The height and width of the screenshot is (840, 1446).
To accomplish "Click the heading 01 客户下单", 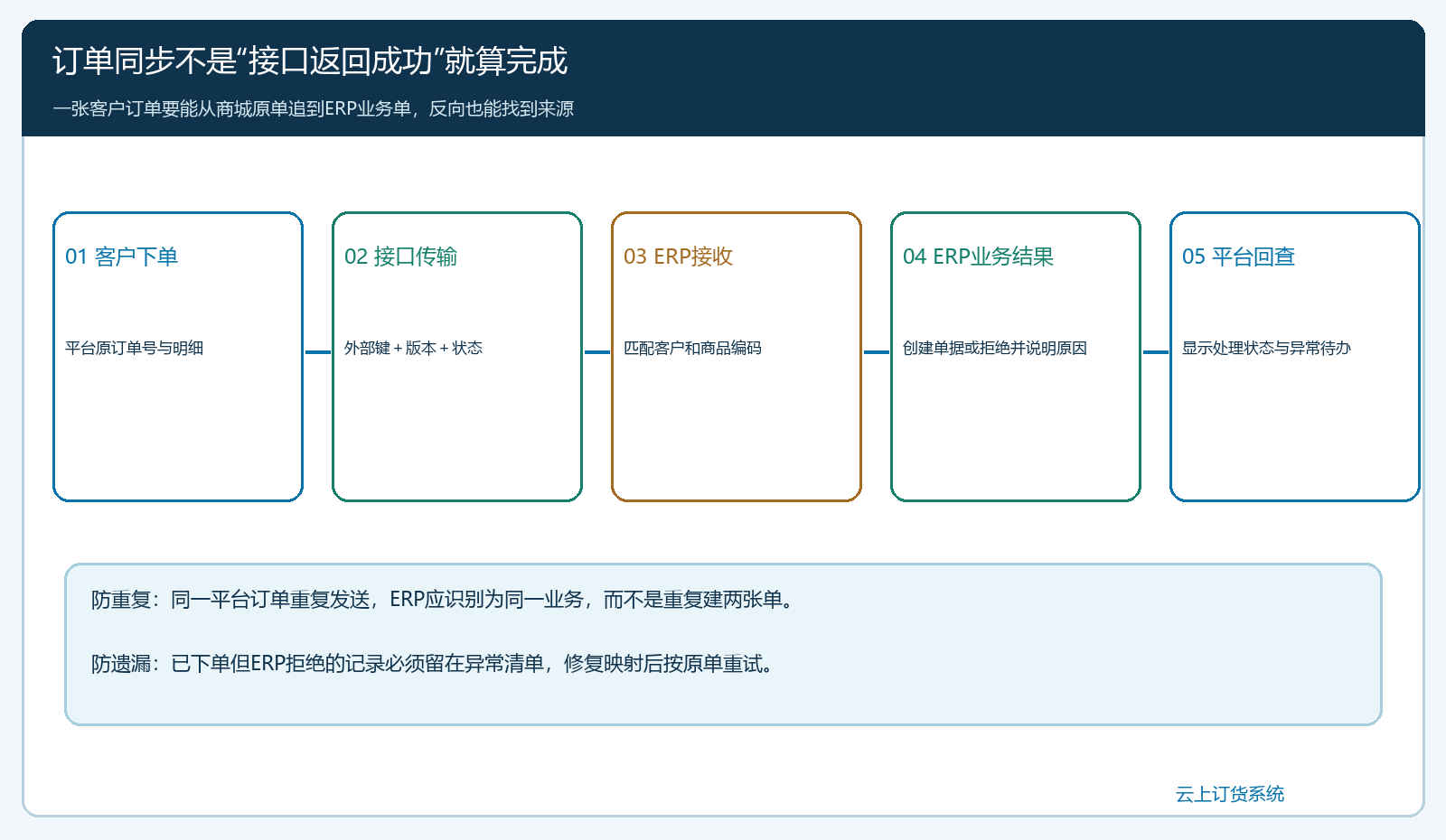I will [121, 257].
